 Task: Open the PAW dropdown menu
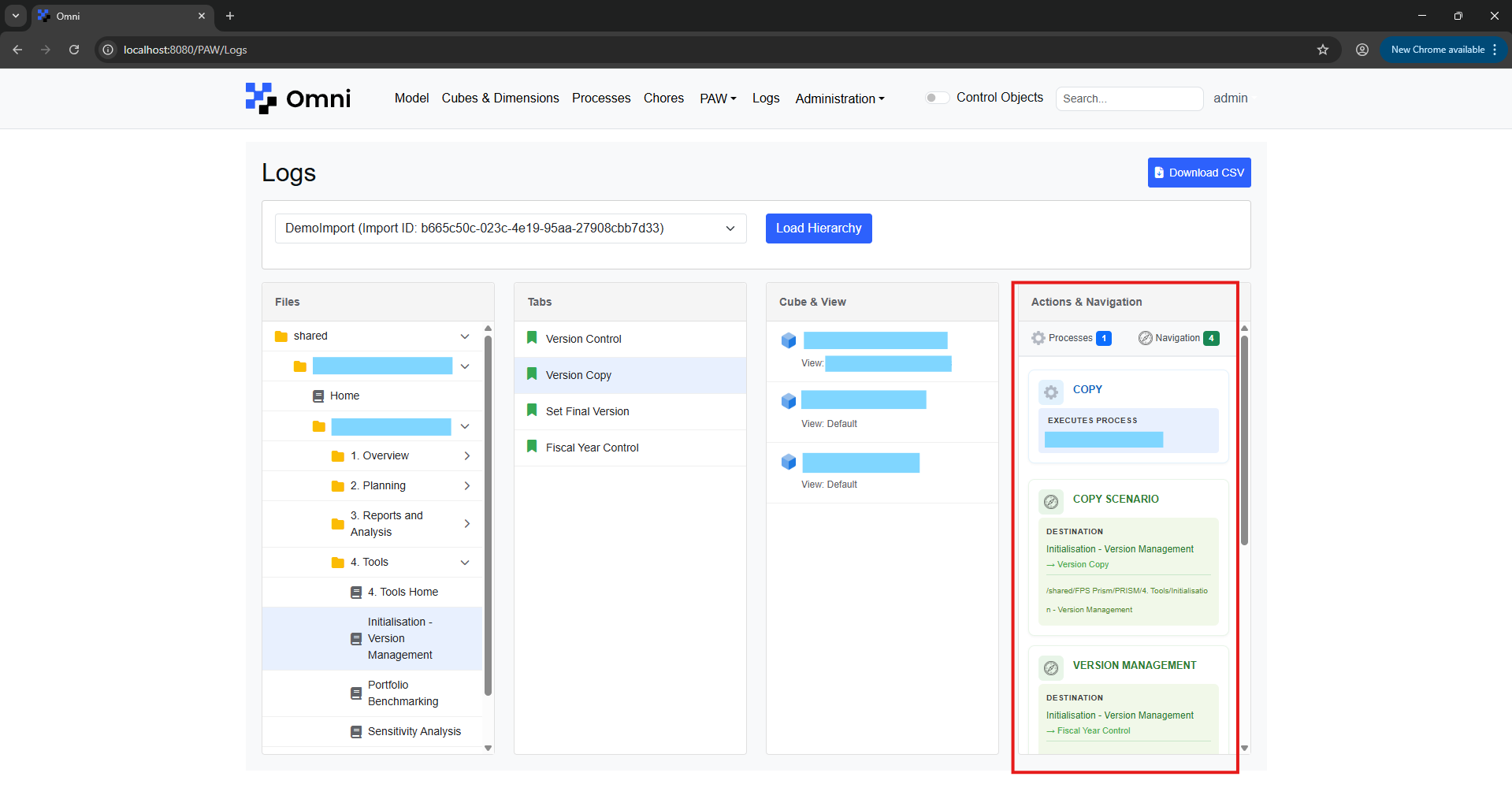pyautogui.click(x=718, y=98)
